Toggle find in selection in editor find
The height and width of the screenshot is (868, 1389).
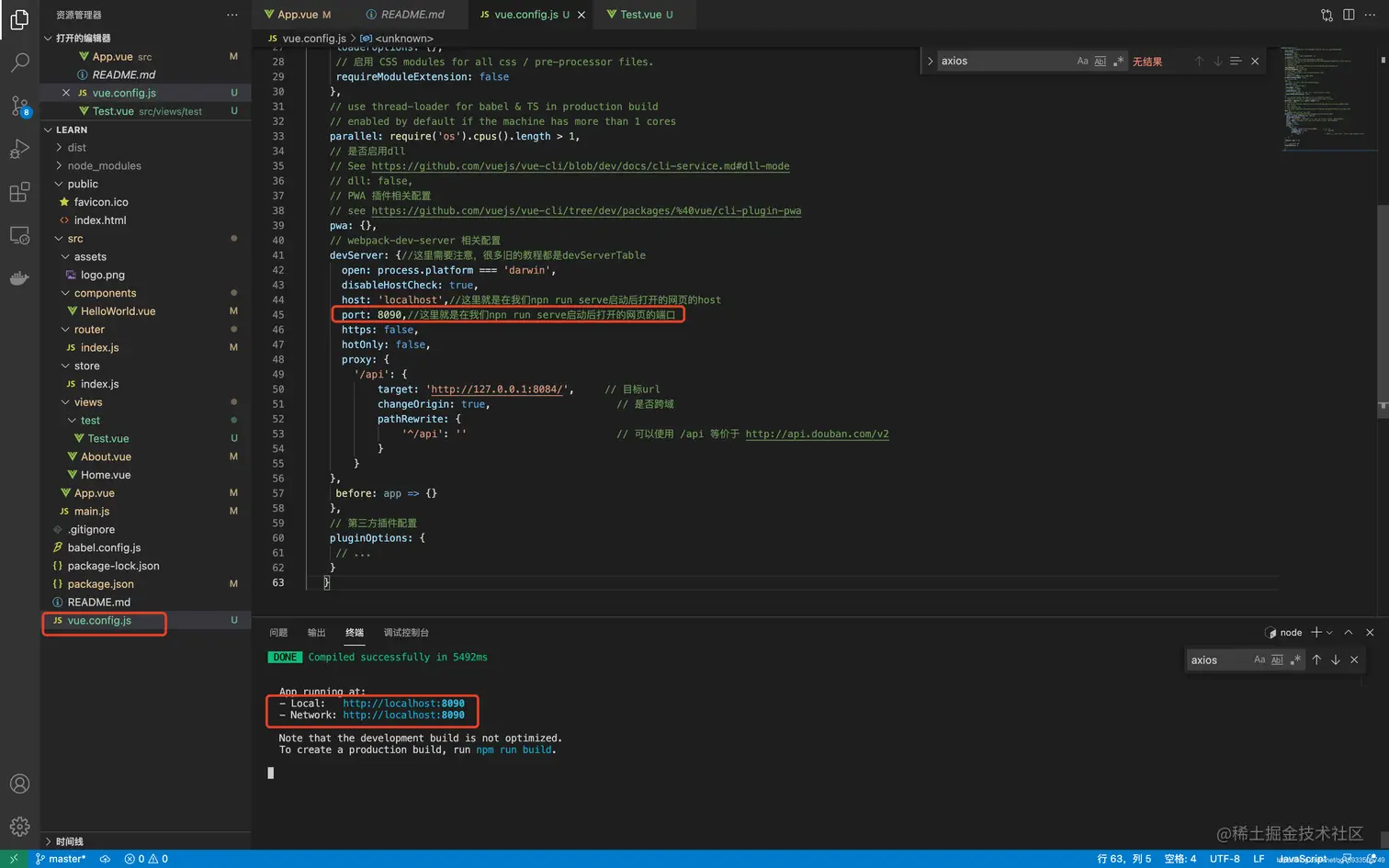[x=1236, y=61]
